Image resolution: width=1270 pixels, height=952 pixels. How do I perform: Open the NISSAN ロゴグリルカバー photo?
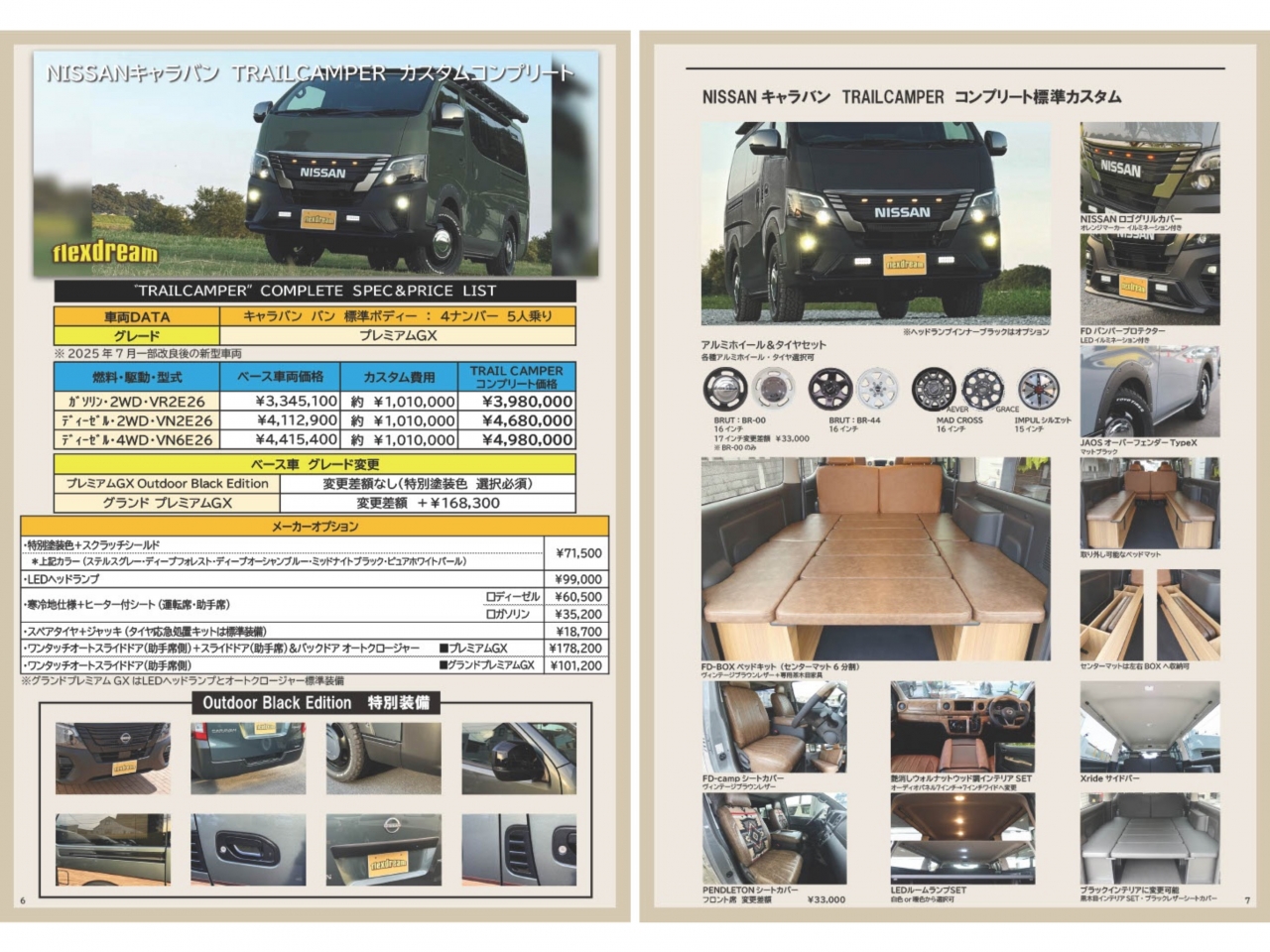[x=1149, y=168]
